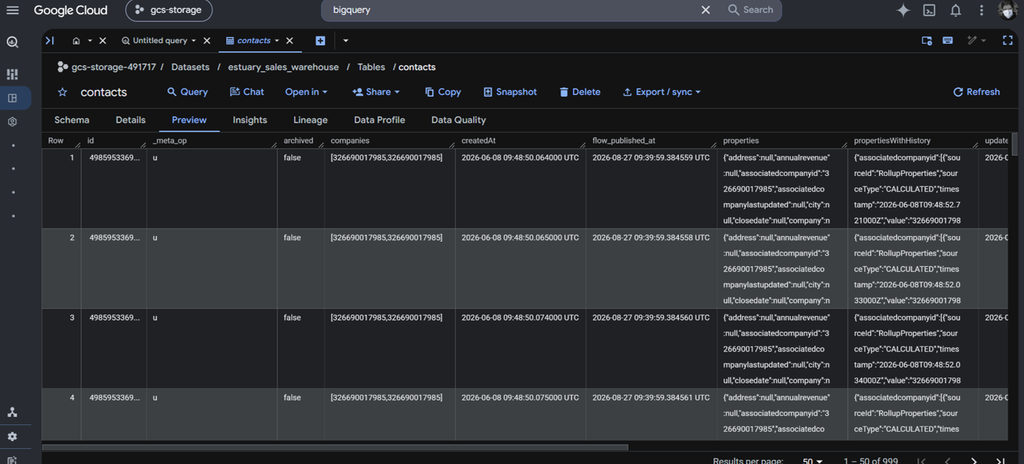1024x464 pixels.
Task: Refresh the table view
Action: (976, 92)
